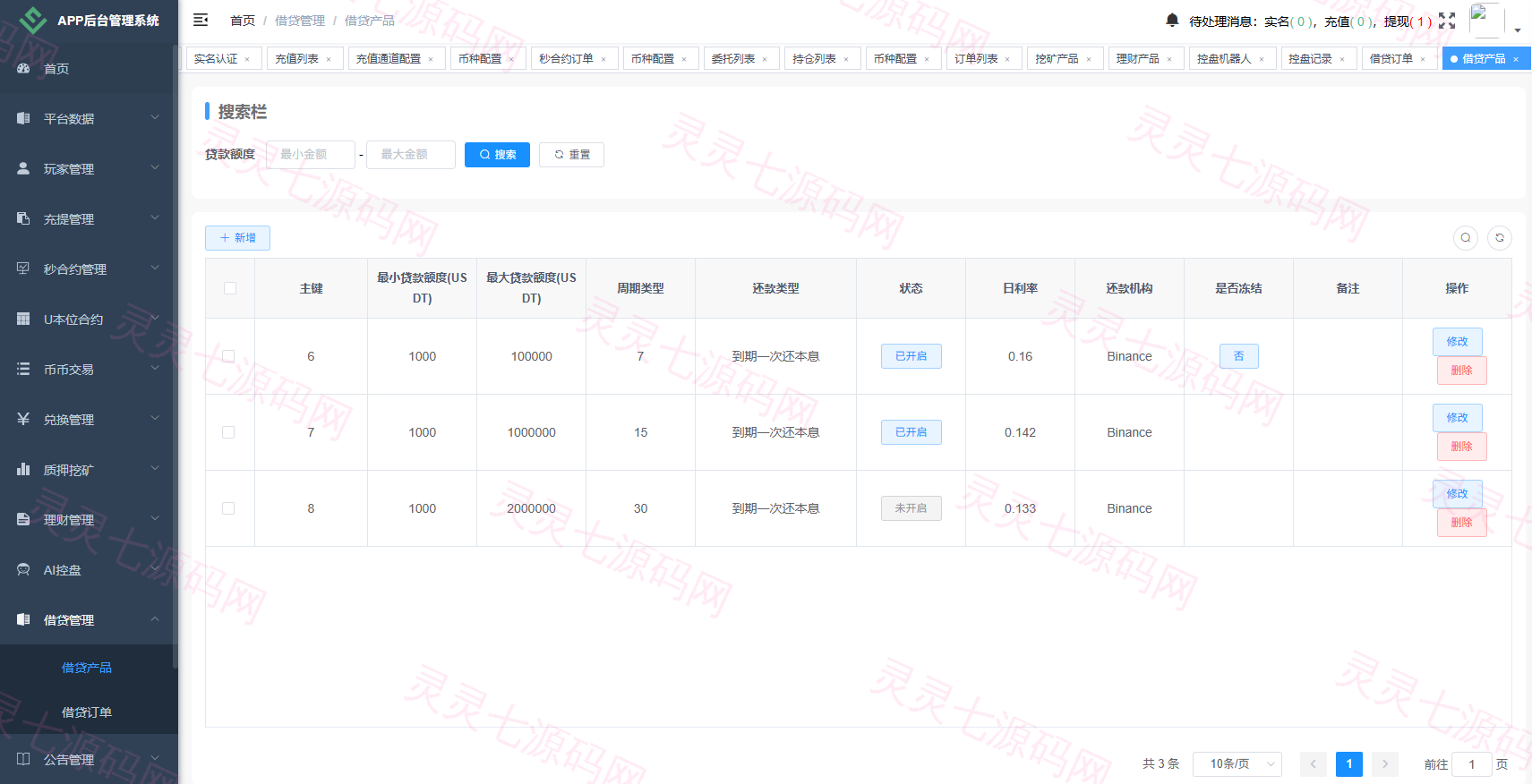Open the 10条/页 page size dropdown
The image size is (1532, 784).
click(x=1237, y=764)
